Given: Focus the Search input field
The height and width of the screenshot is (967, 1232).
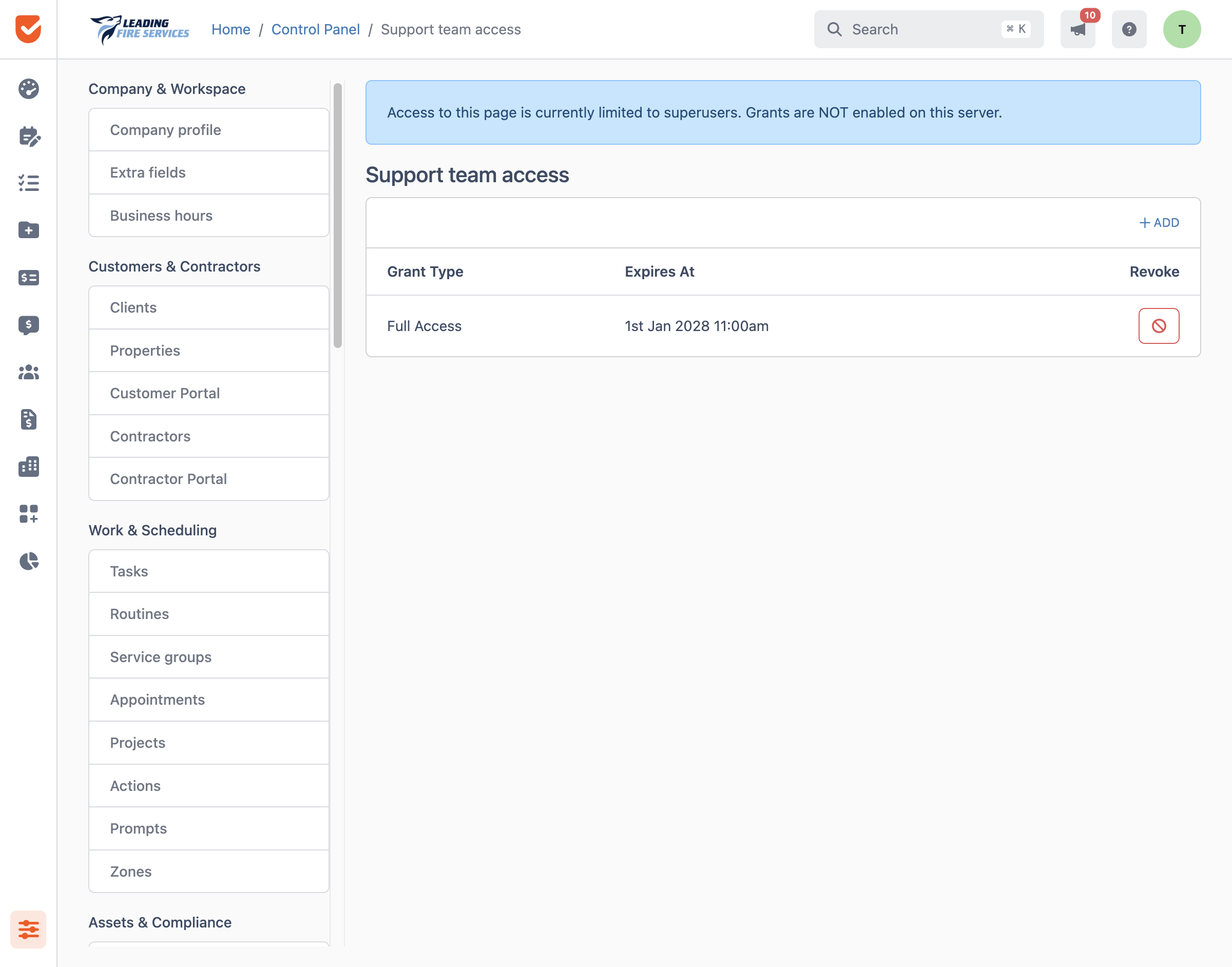Looking at the screenshot, I should [929, 29].
